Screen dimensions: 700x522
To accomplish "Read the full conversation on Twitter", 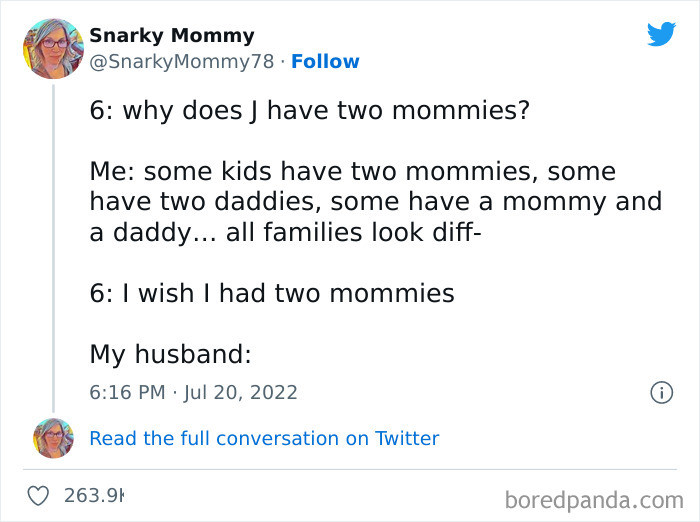I will pos(264,438).
